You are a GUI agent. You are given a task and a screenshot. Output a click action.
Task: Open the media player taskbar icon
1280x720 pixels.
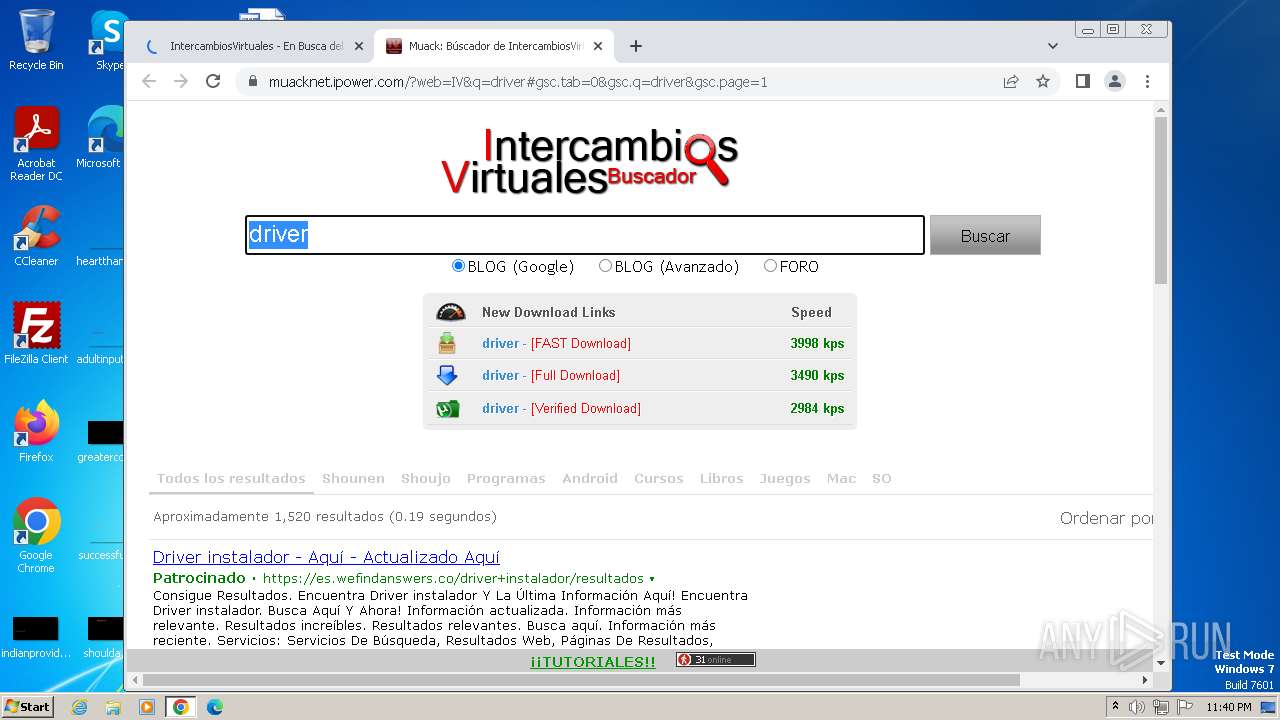coord(147,707)
